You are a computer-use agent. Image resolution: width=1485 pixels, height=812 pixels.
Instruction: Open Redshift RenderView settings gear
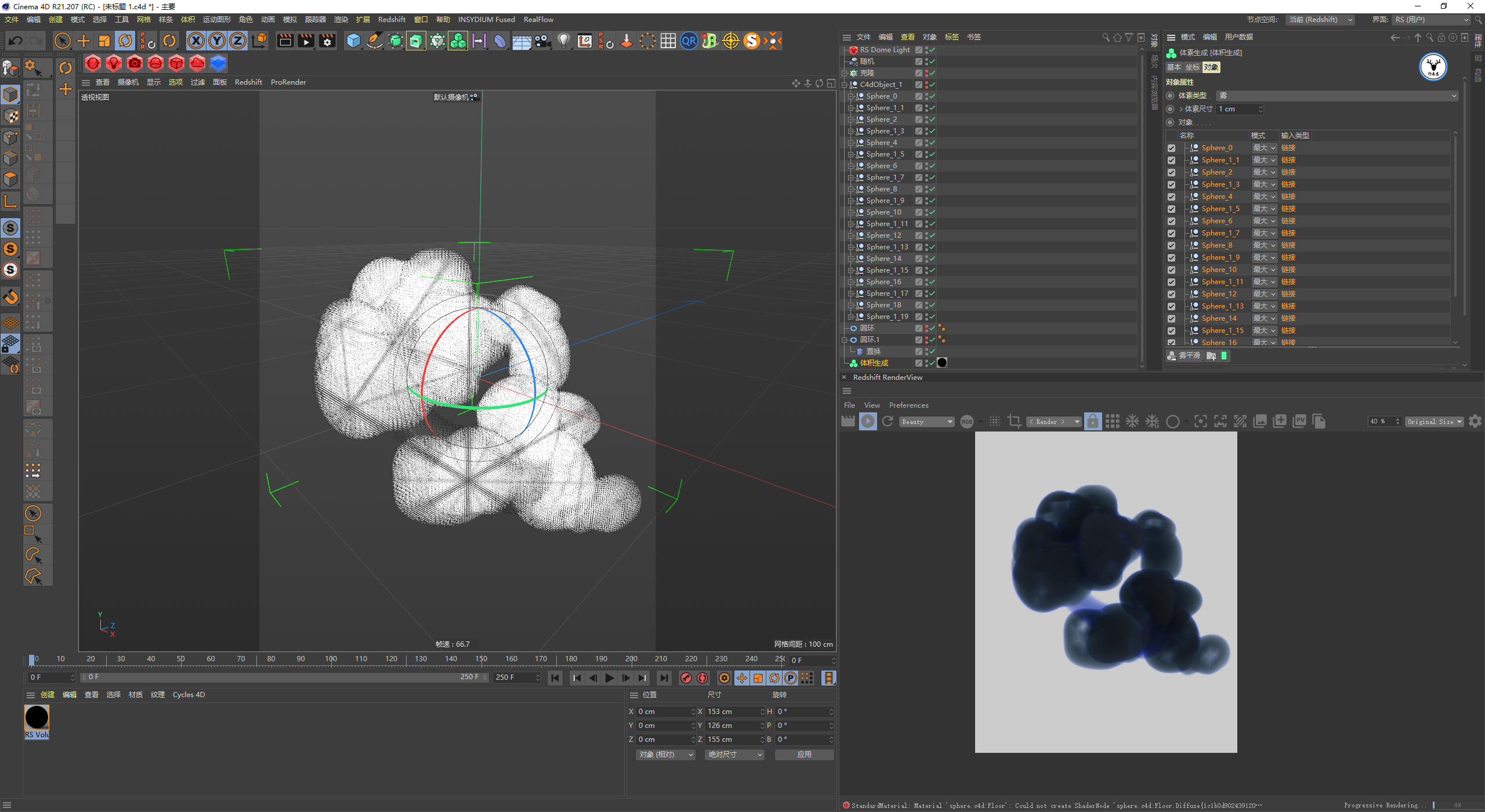[1475, 422]
